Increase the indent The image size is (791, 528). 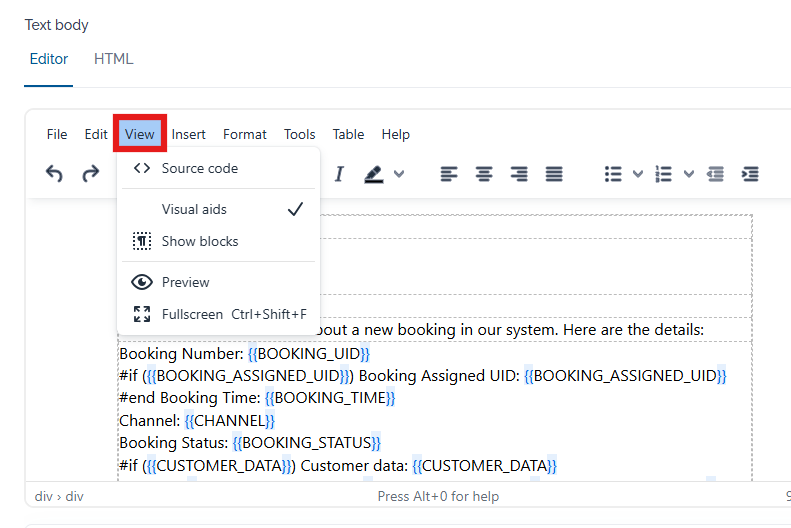[750, 174]
